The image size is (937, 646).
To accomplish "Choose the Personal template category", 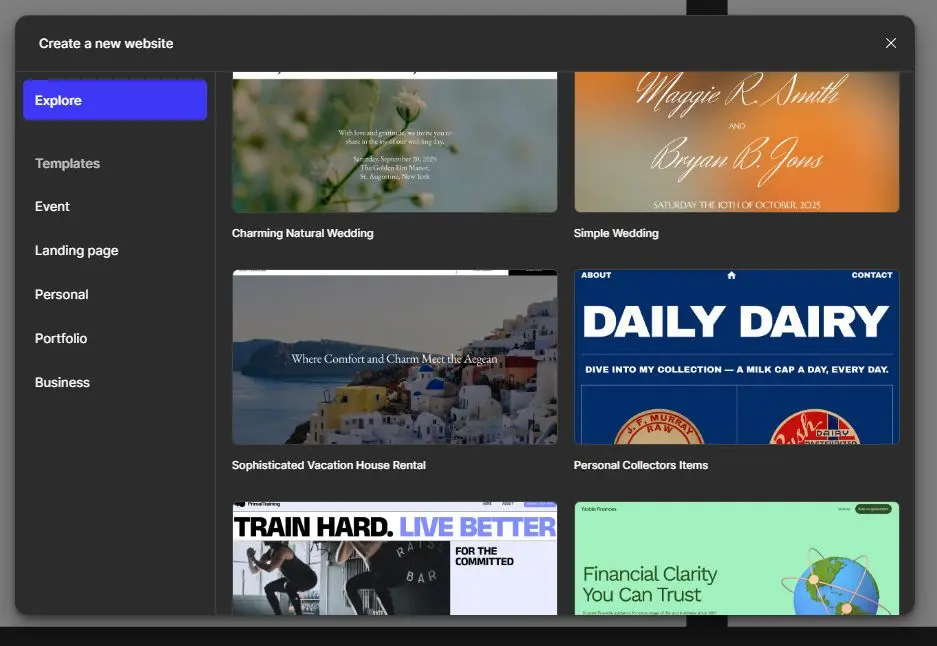I will tap(62, 295).
